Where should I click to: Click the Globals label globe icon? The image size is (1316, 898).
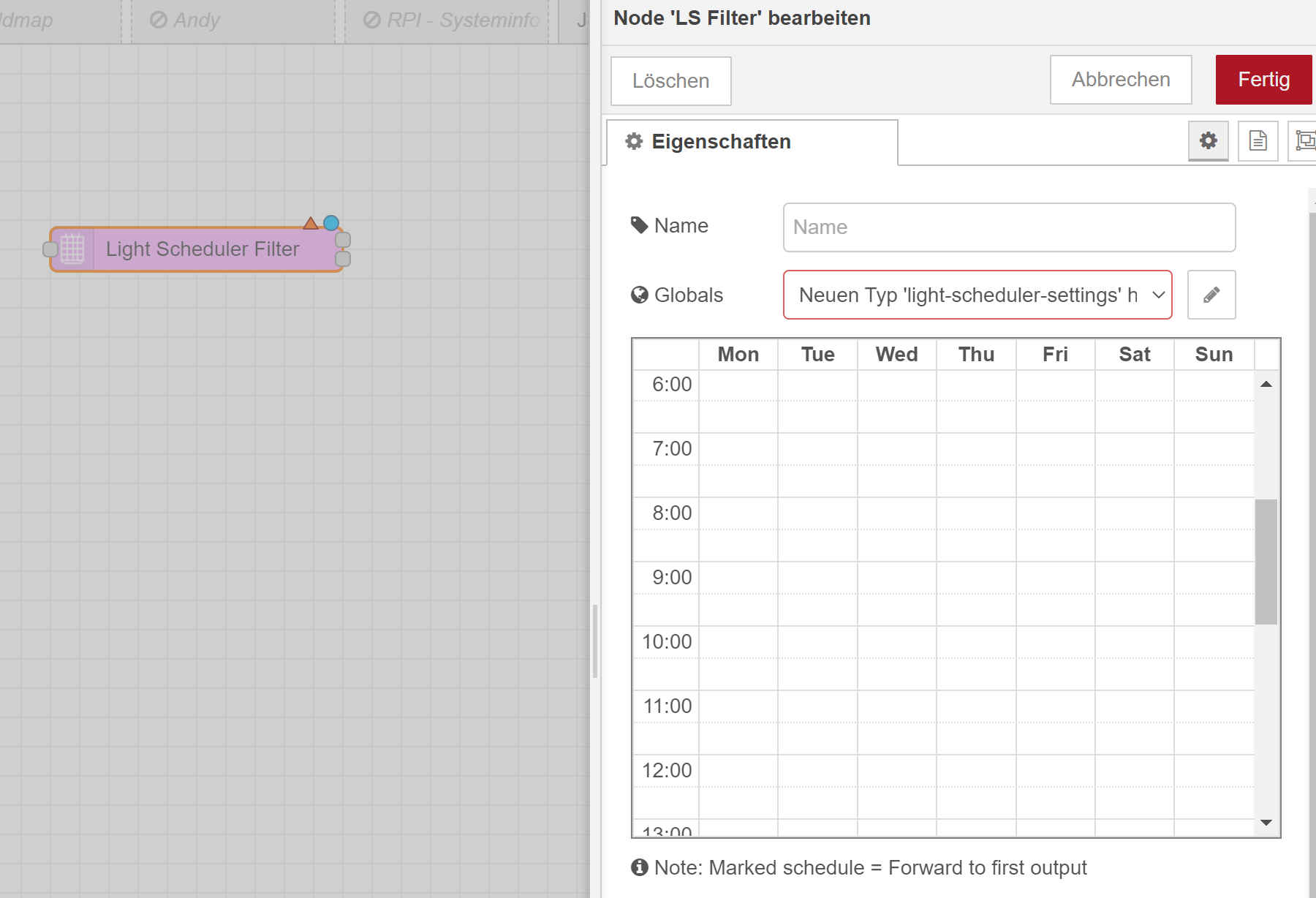(x=640, y=295)
